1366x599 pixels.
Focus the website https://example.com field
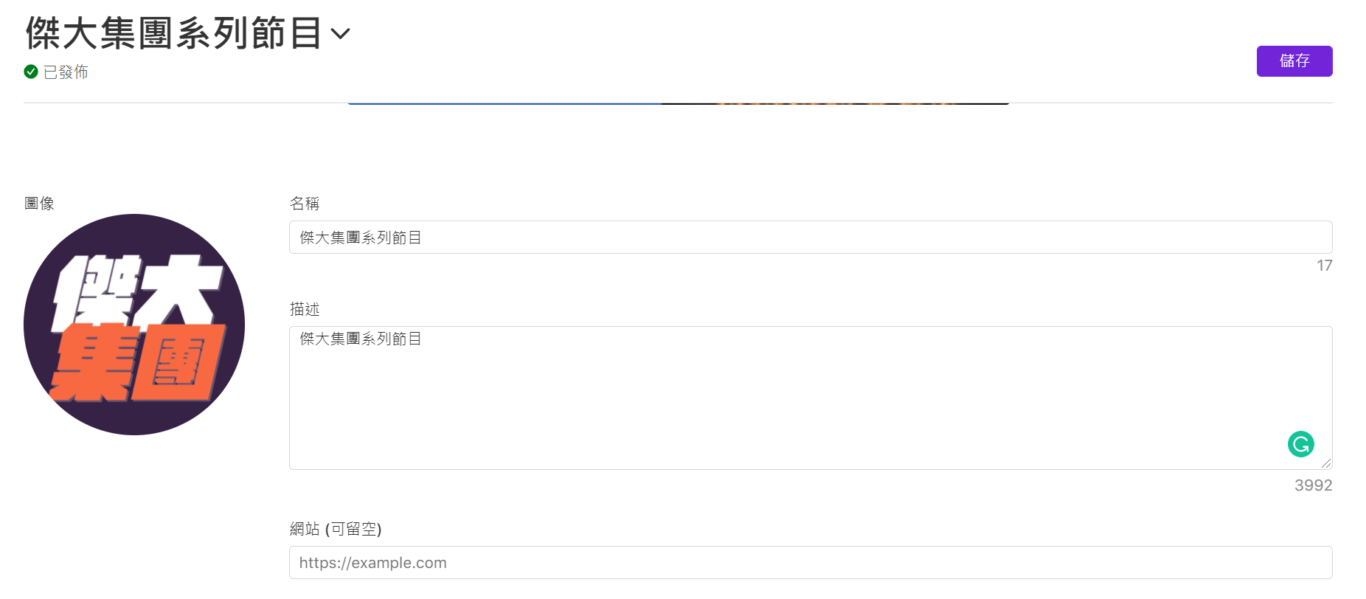point(810,562)
